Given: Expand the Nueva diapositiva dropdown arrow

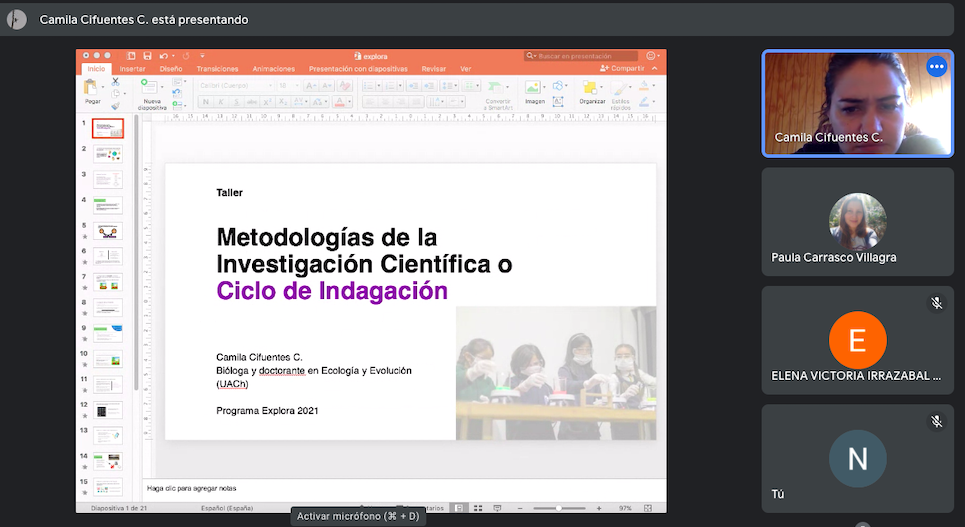Looking at the screenshot, I should [x=162, y=87].
